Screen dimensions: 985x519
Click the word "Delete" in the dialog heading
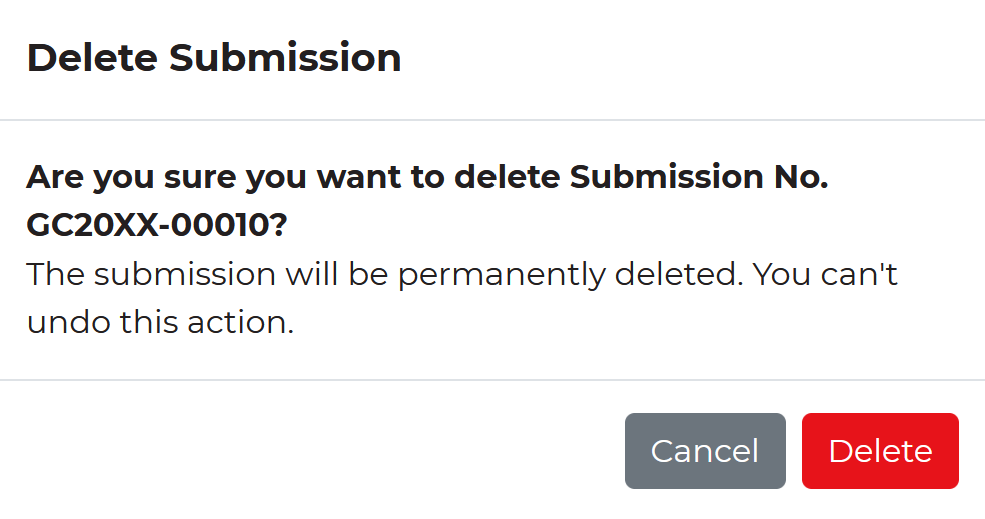pyautogui.click(x=92, y=58)
